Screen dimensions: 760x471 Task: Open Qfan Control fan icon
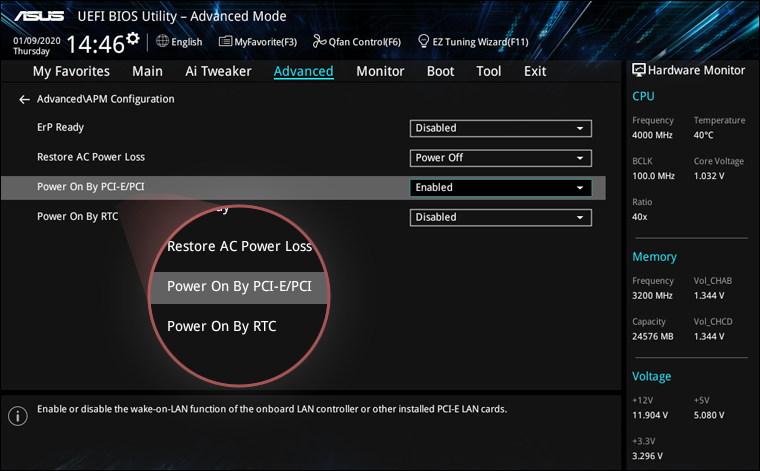point(319,41)
